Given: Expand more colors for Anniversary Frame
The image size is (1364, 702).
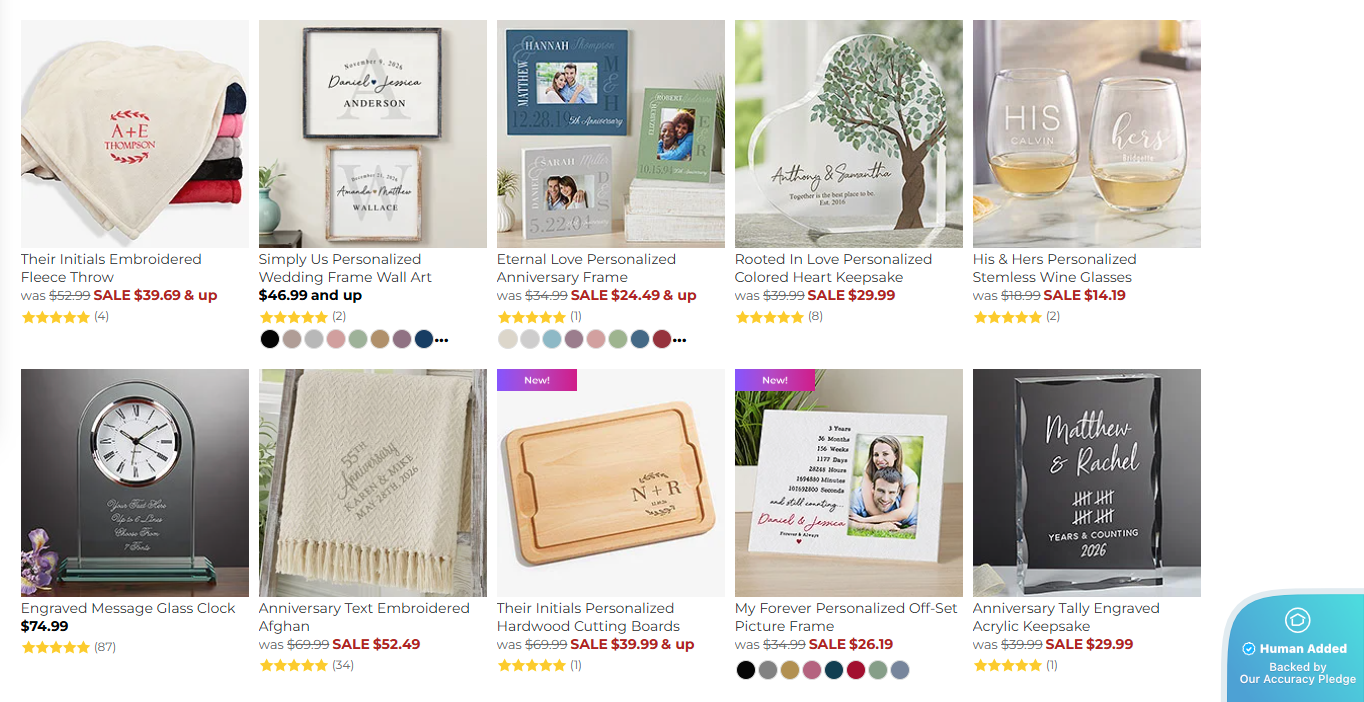Looking at the screenshot, I should click(679, 340).
